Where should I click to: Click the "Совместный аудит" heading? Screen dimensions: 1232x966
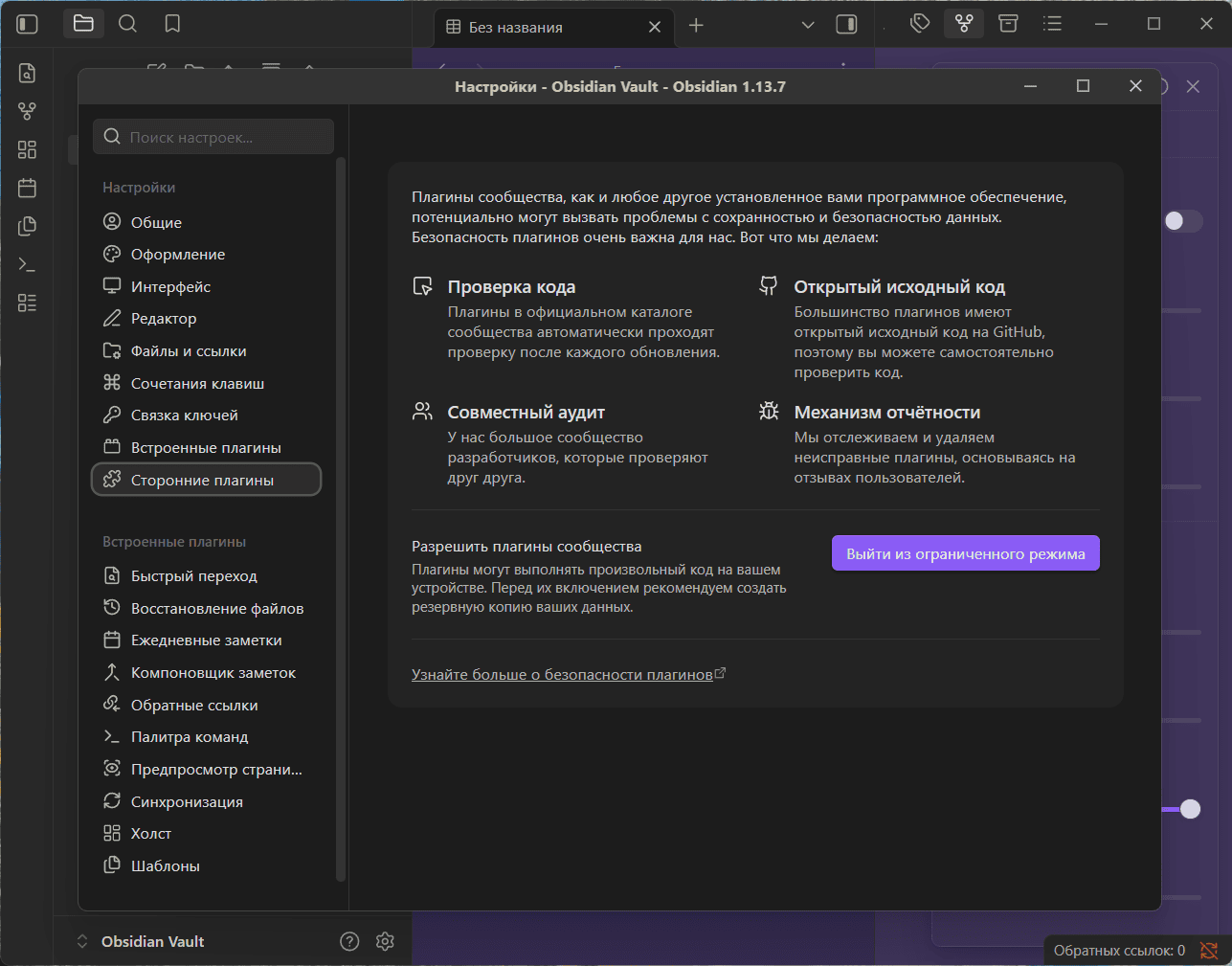click(526, 413)
